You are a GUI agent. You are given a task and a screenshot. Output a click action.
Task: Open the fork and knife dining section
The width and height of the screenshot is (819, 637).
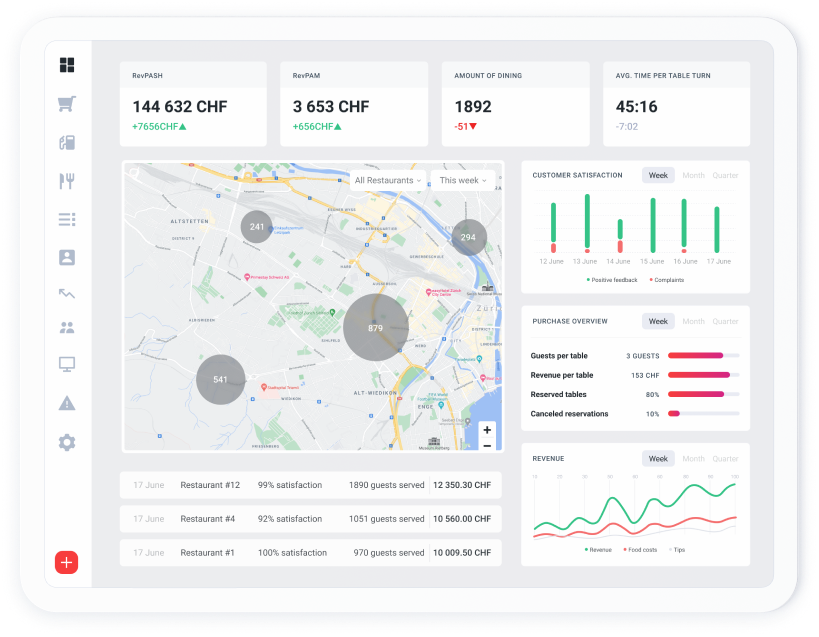click(67, 181)
